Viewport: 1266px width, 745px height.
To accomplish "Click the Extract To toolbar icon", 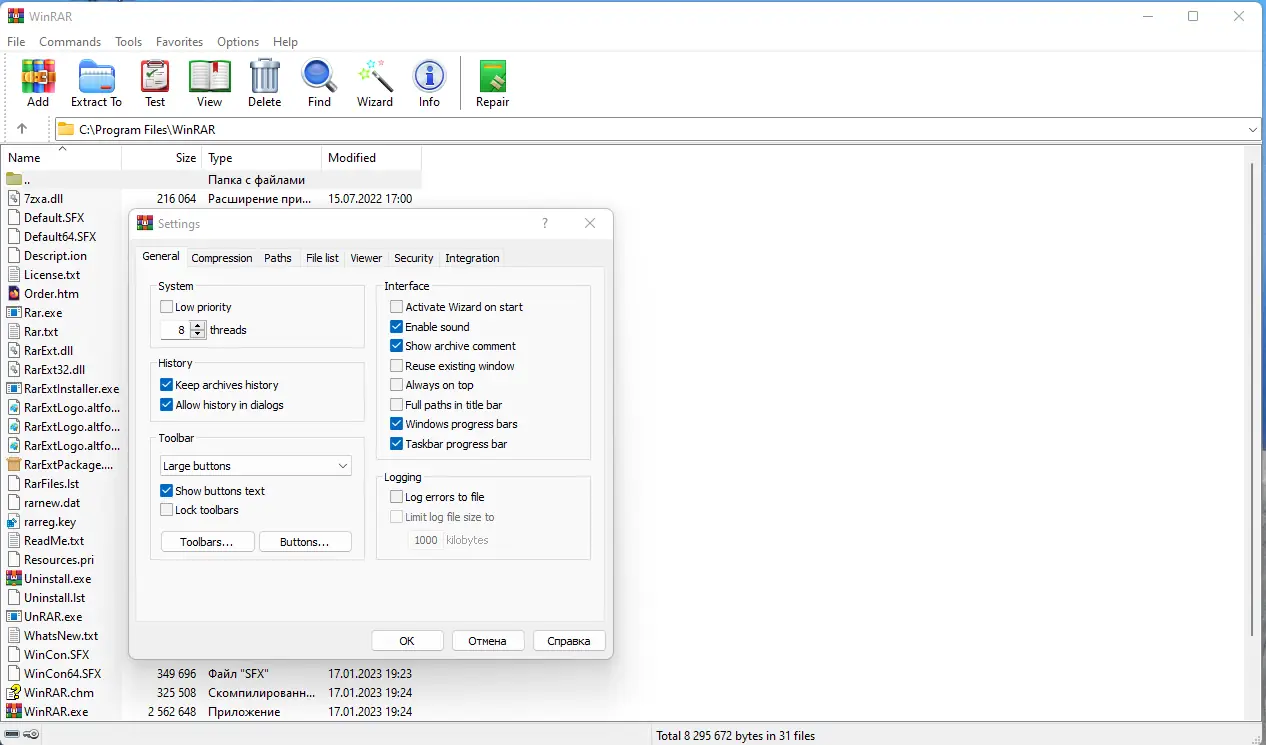I will 96,76.
